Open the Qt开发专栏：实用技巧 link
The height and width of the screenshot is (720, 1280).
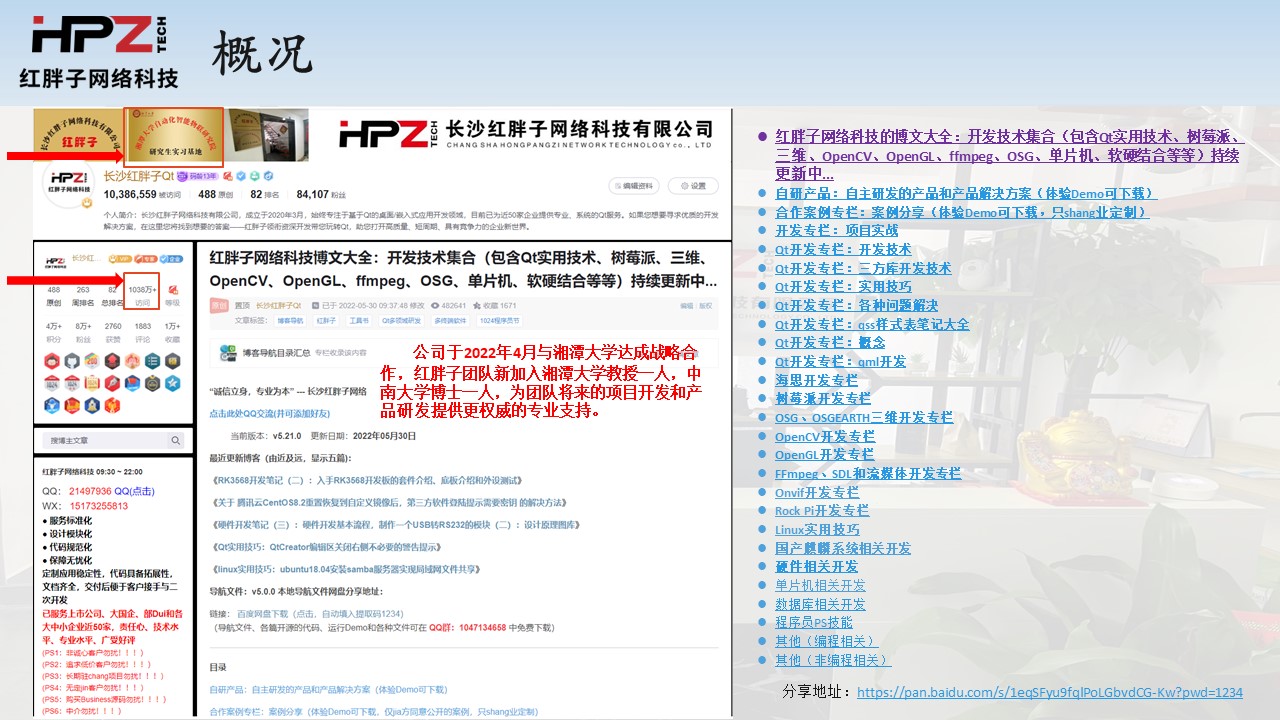843,286
